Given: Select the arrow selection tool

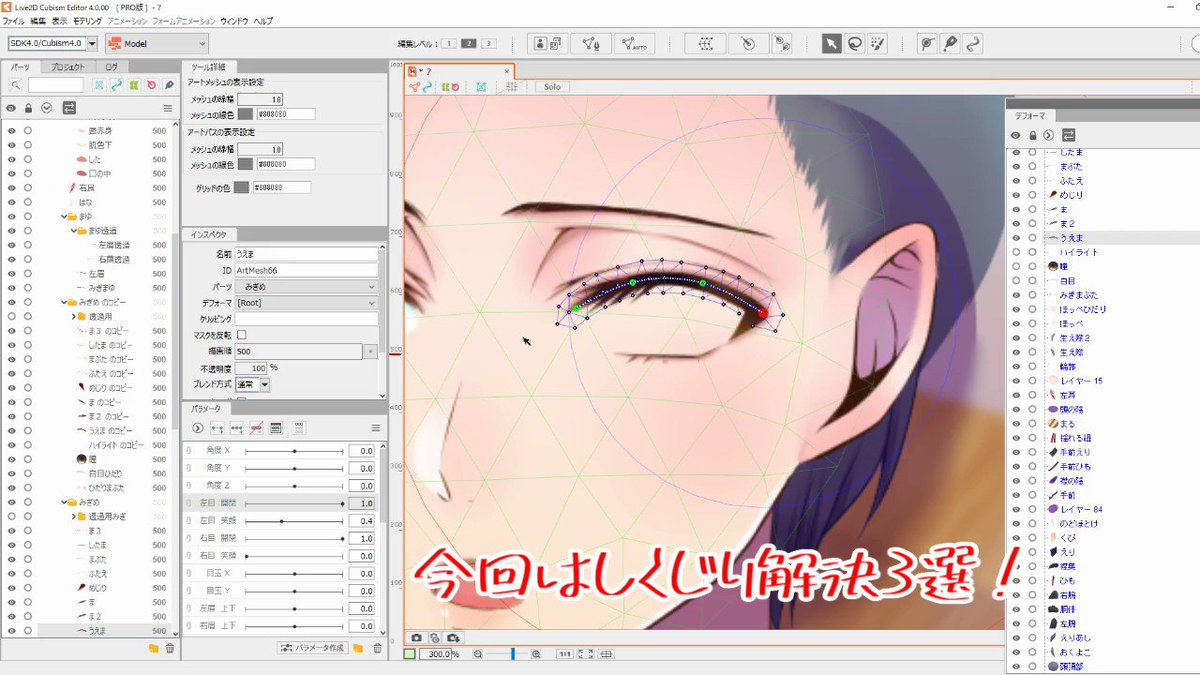Looking at the screenshot, I should (x=831, y=44).
